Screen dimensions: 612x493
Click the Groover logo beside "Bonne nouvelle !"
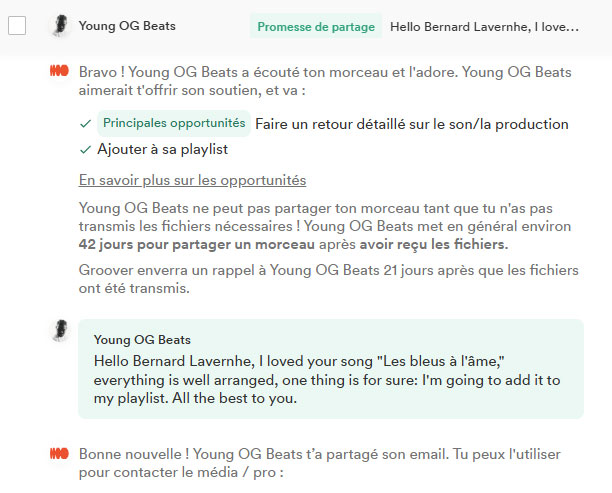pos(59,453)
